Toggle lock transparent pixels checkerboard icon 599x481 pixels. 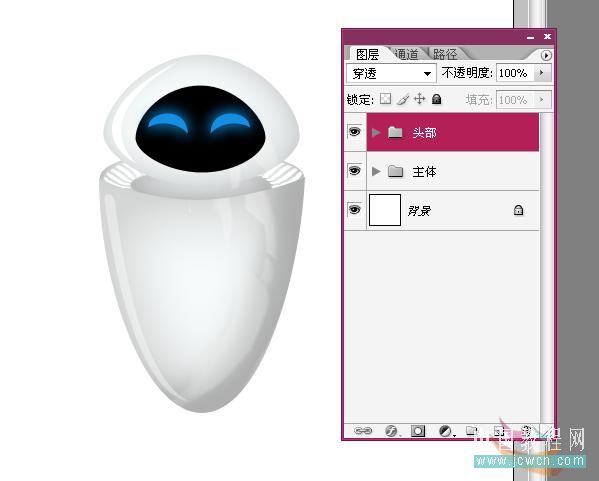(385, 99)
